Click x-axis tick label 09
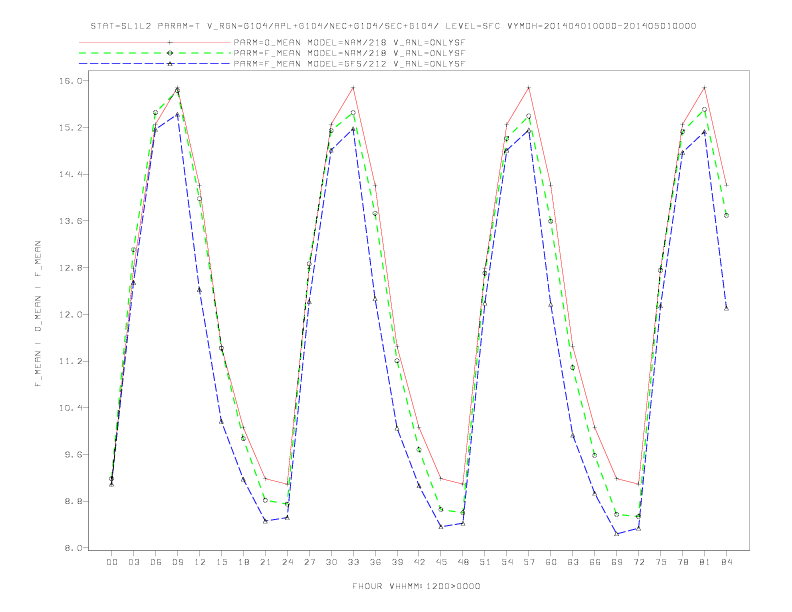The width and height of the screenshot is (792, 612). [177, 562]
